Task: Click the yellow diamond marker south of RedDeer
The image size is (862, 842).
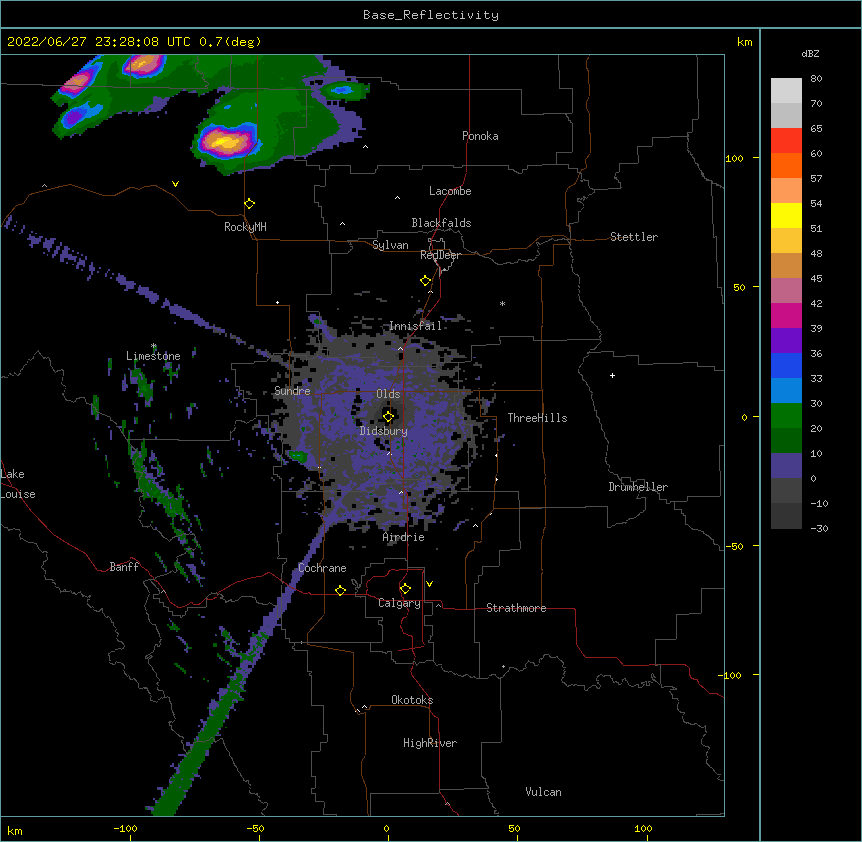Action: coord(426,281)
